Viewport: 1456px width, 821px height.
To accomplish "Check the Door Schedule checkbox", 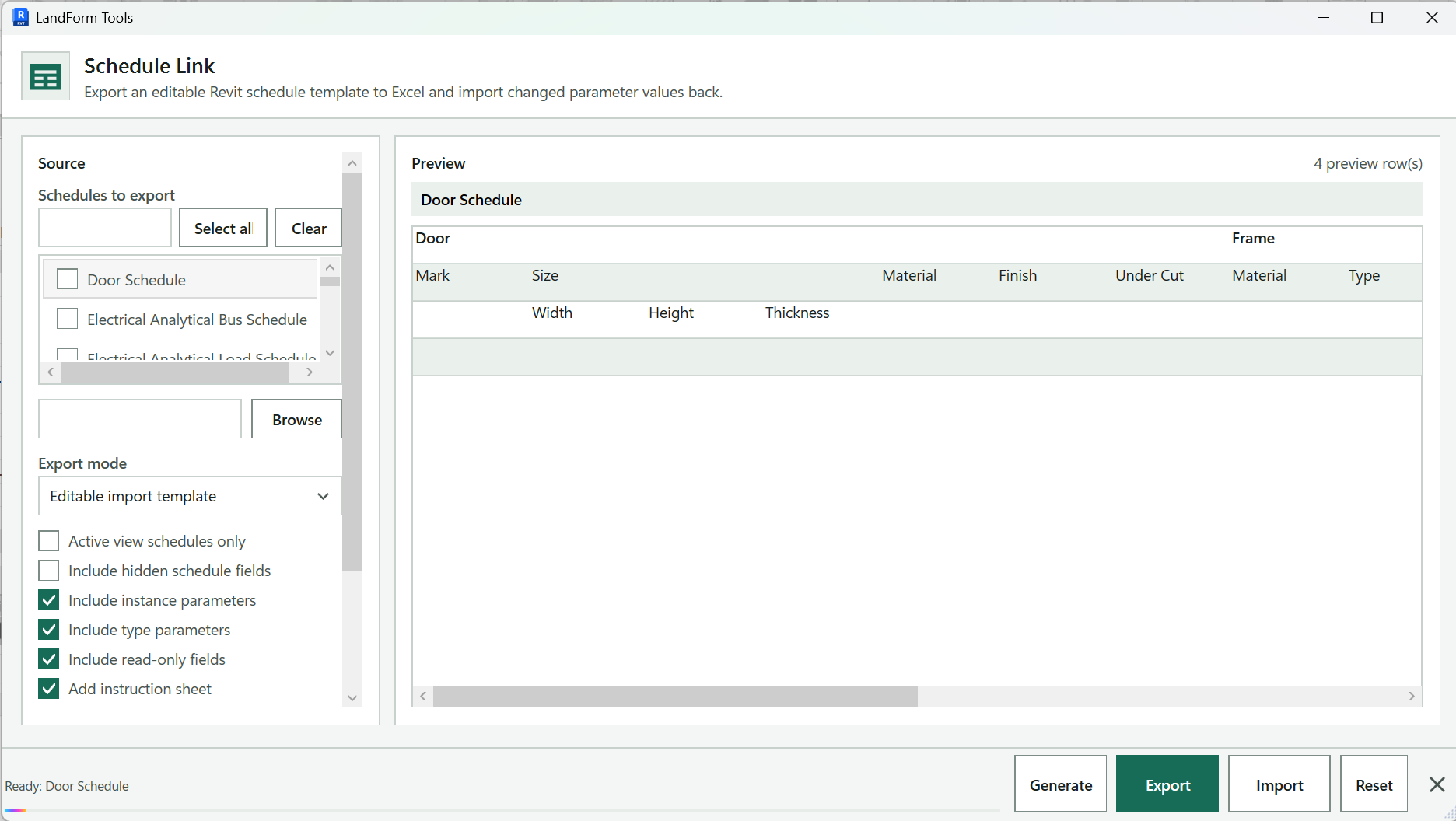I will [68, 279].
